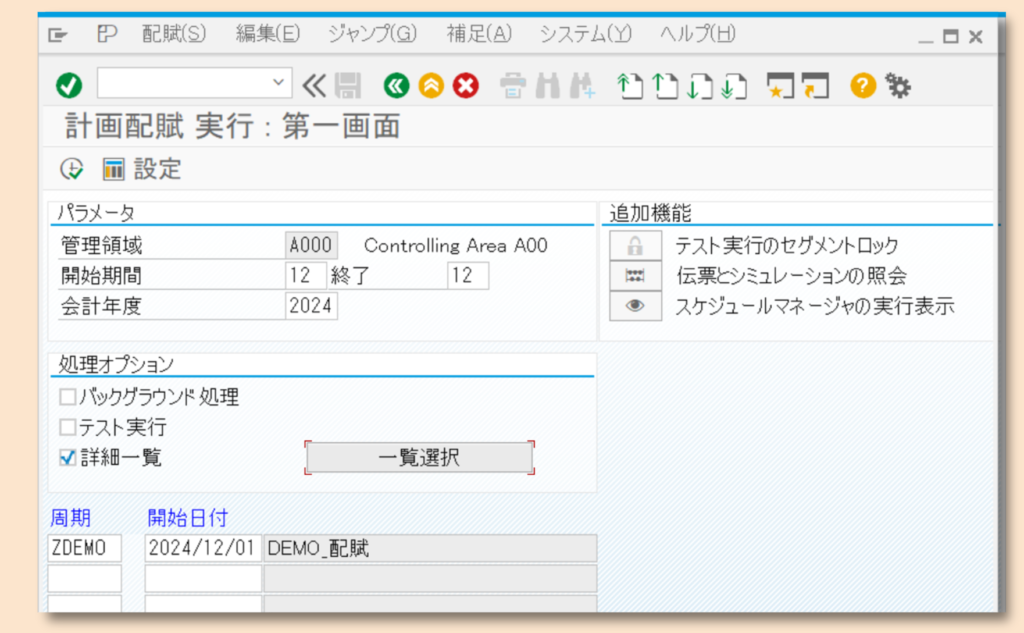Collapse command field with double-chevron icon
Viewport: 1024px width, 633px height.
(x=314, y=86)
